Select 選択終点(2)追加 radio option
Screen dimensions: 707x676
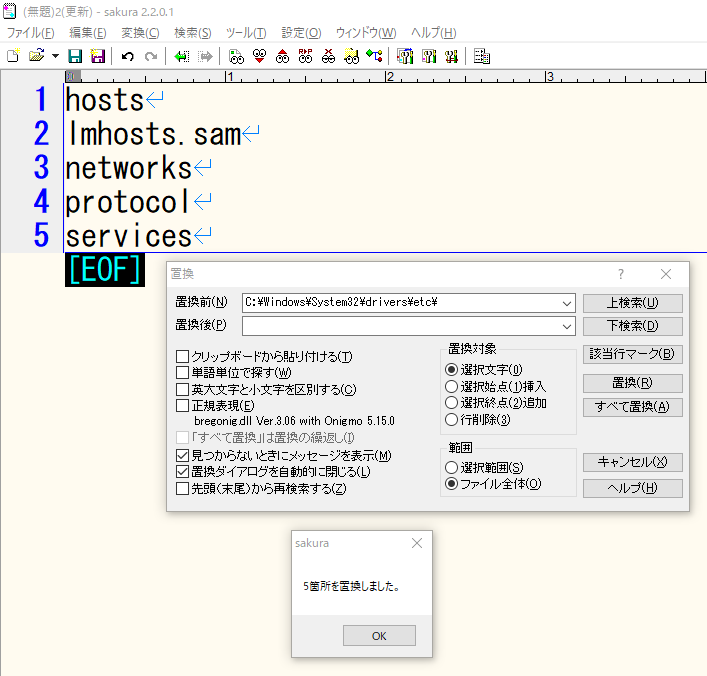click(x=451, y=403)
